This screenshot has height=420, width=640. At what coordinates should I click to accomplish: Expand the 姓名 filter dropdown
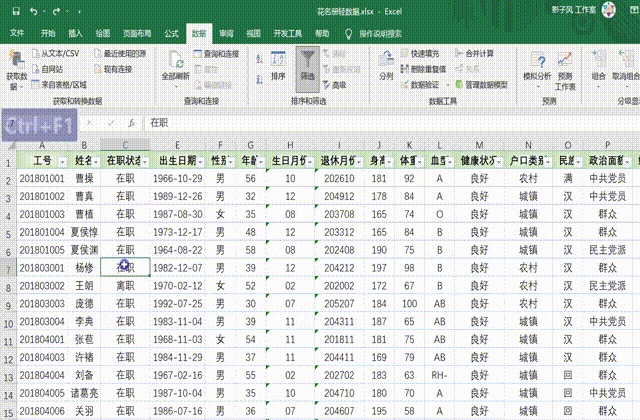click(x=96, y=162)
